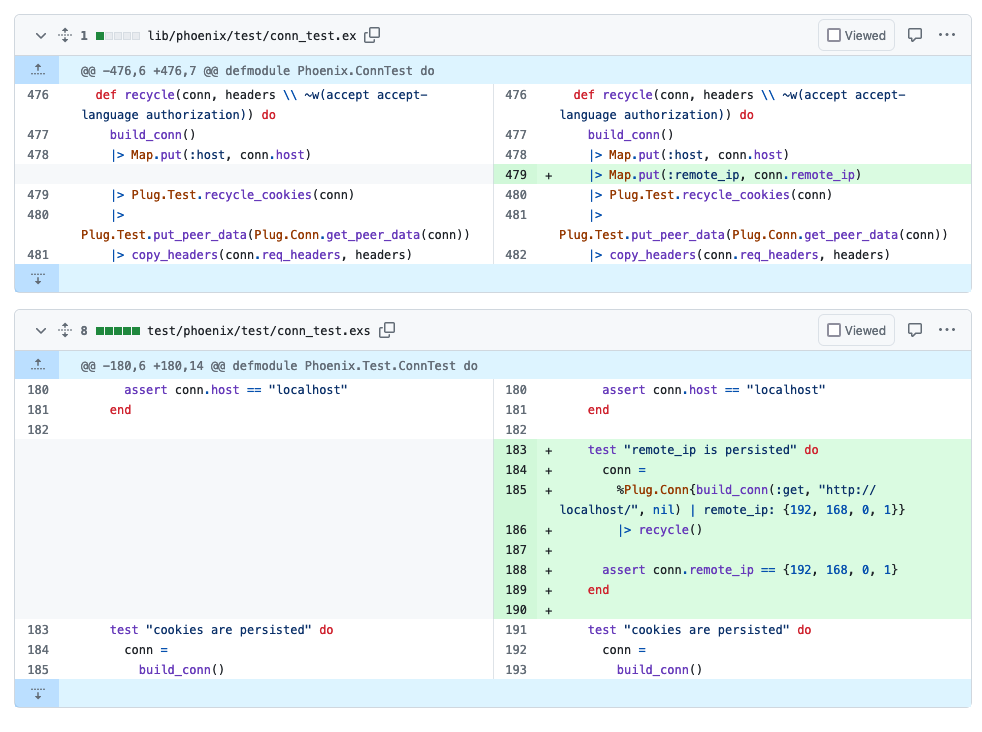Expand hidden lines below the first diff

pos(36,278)
